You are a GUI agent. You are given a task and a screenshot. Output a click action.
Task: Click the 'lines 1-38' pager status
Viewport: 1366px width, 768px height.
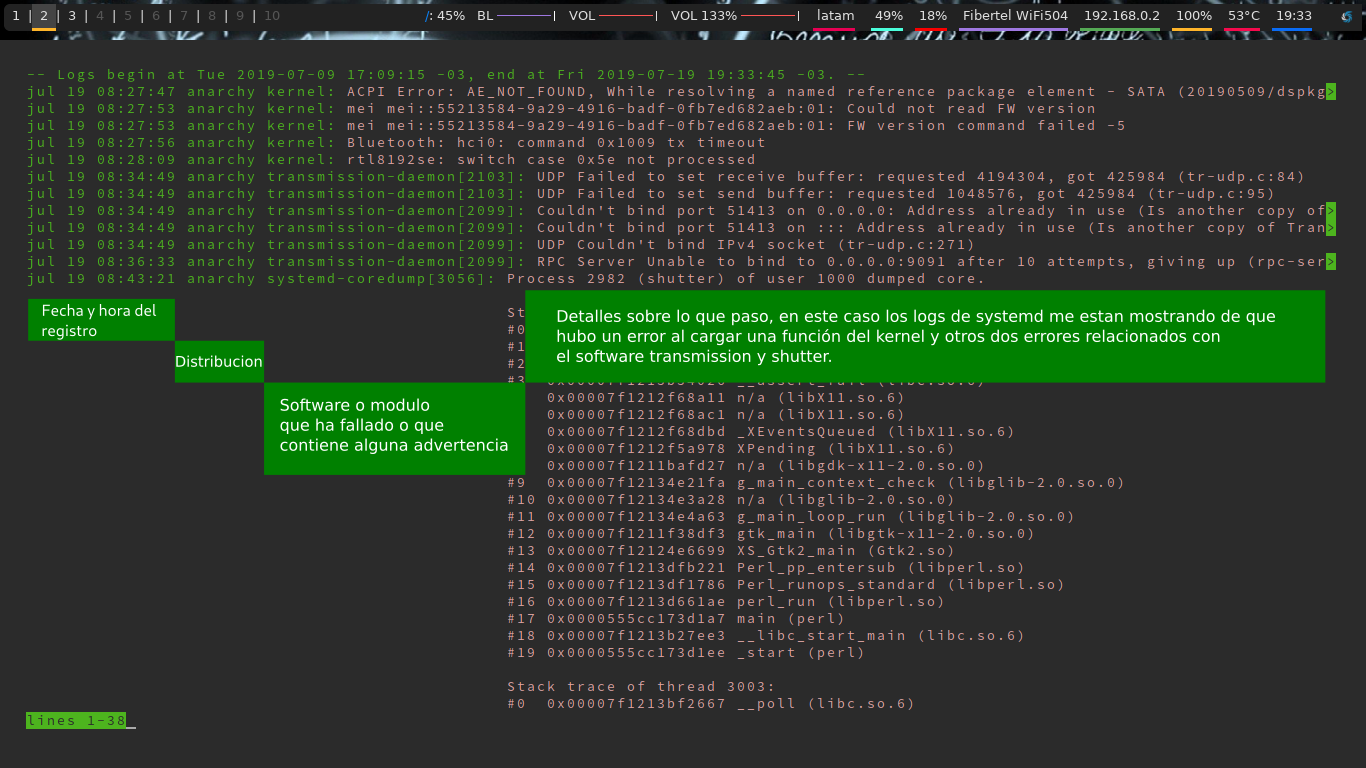(x=76, y=721)
